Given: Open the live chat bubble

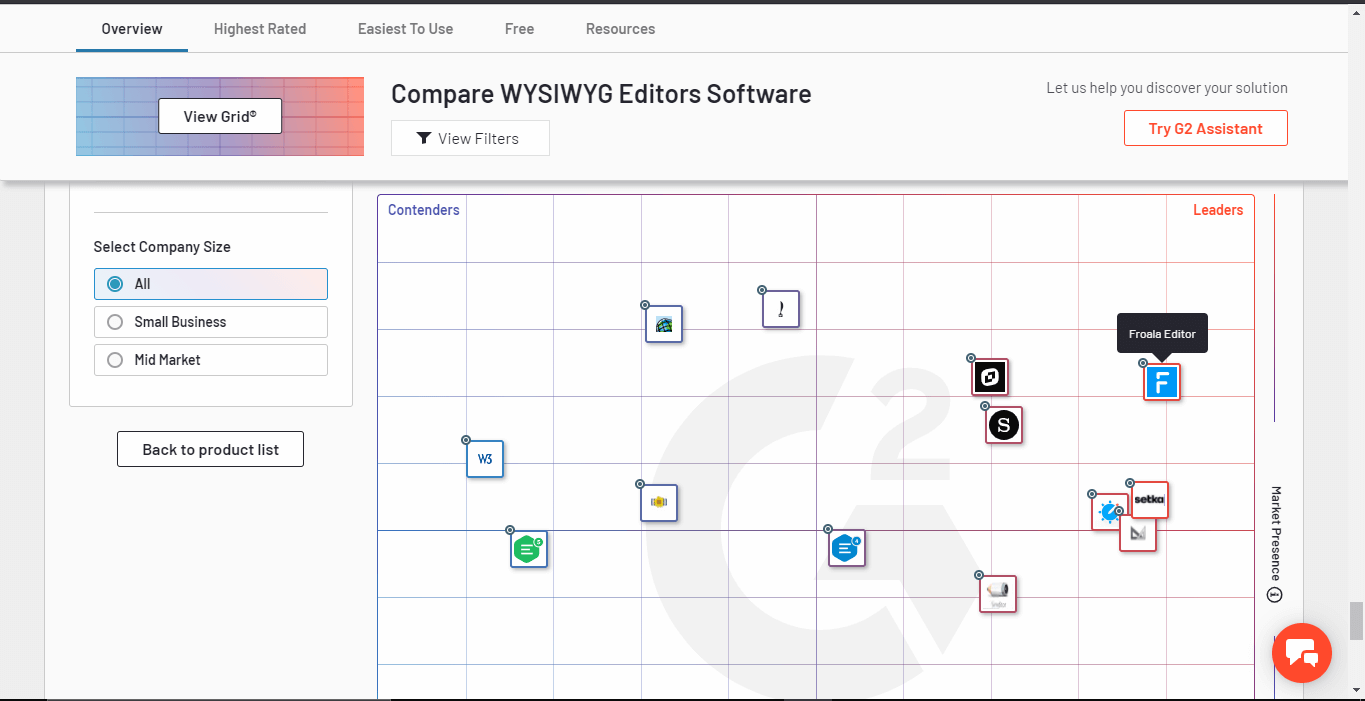Looking at the screenshot, I should [x=1301, y=653].
